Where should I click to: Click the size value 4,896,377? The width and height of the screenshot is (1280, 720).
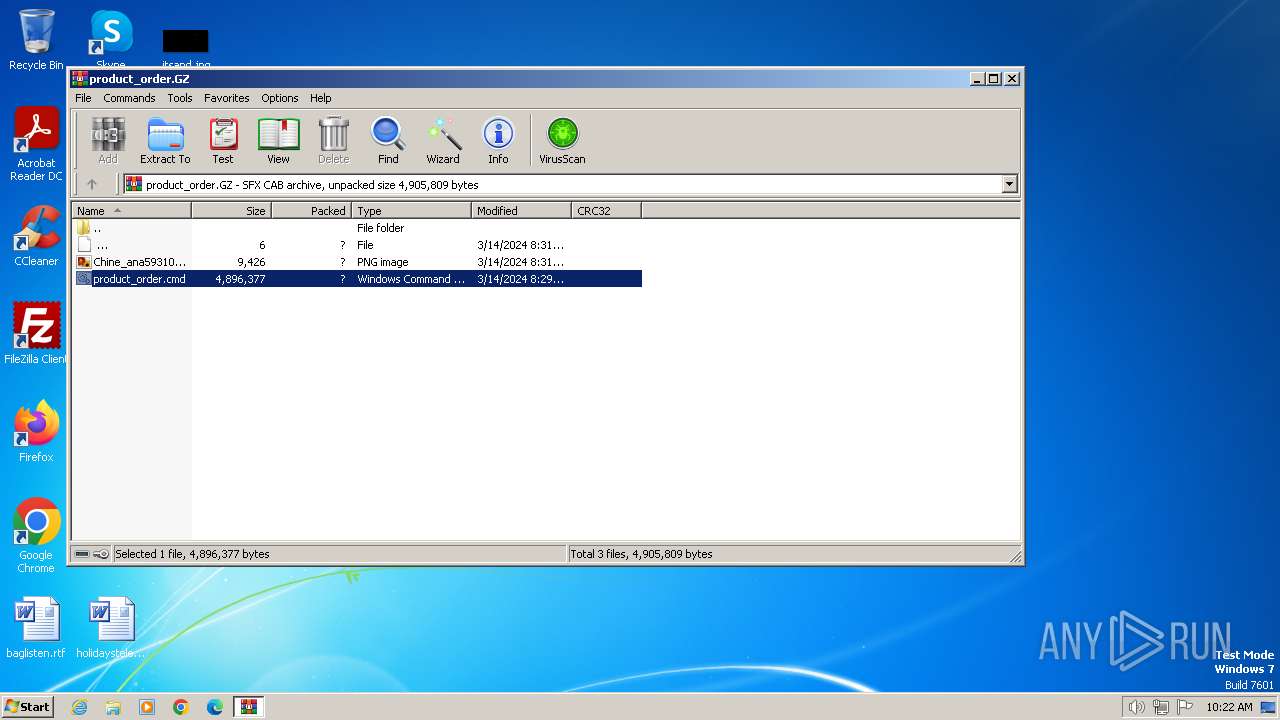click(x=240, y=279)
